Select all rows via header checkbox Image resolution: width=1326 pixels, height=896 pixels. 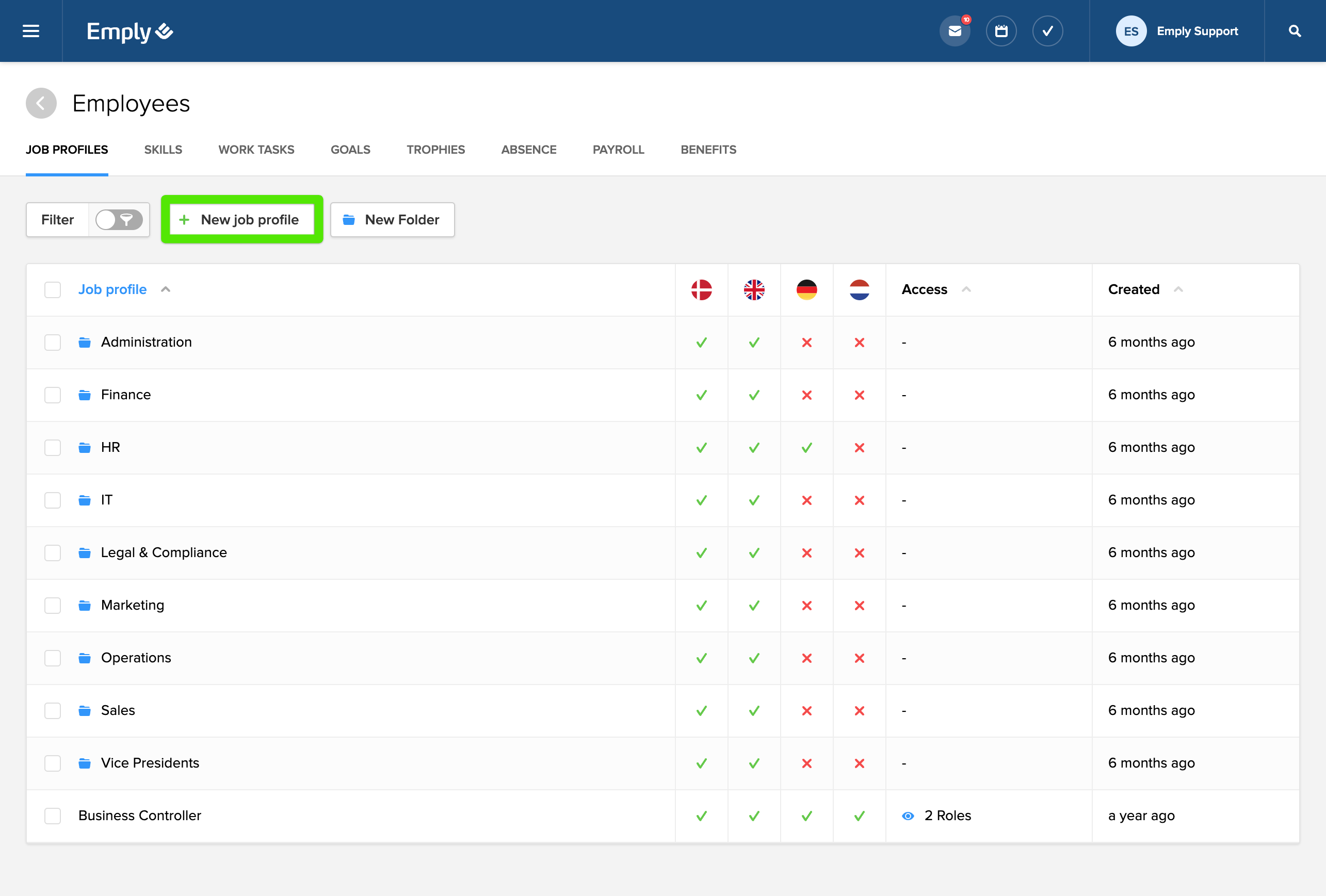pyautogui.click(x=53, y=290)
